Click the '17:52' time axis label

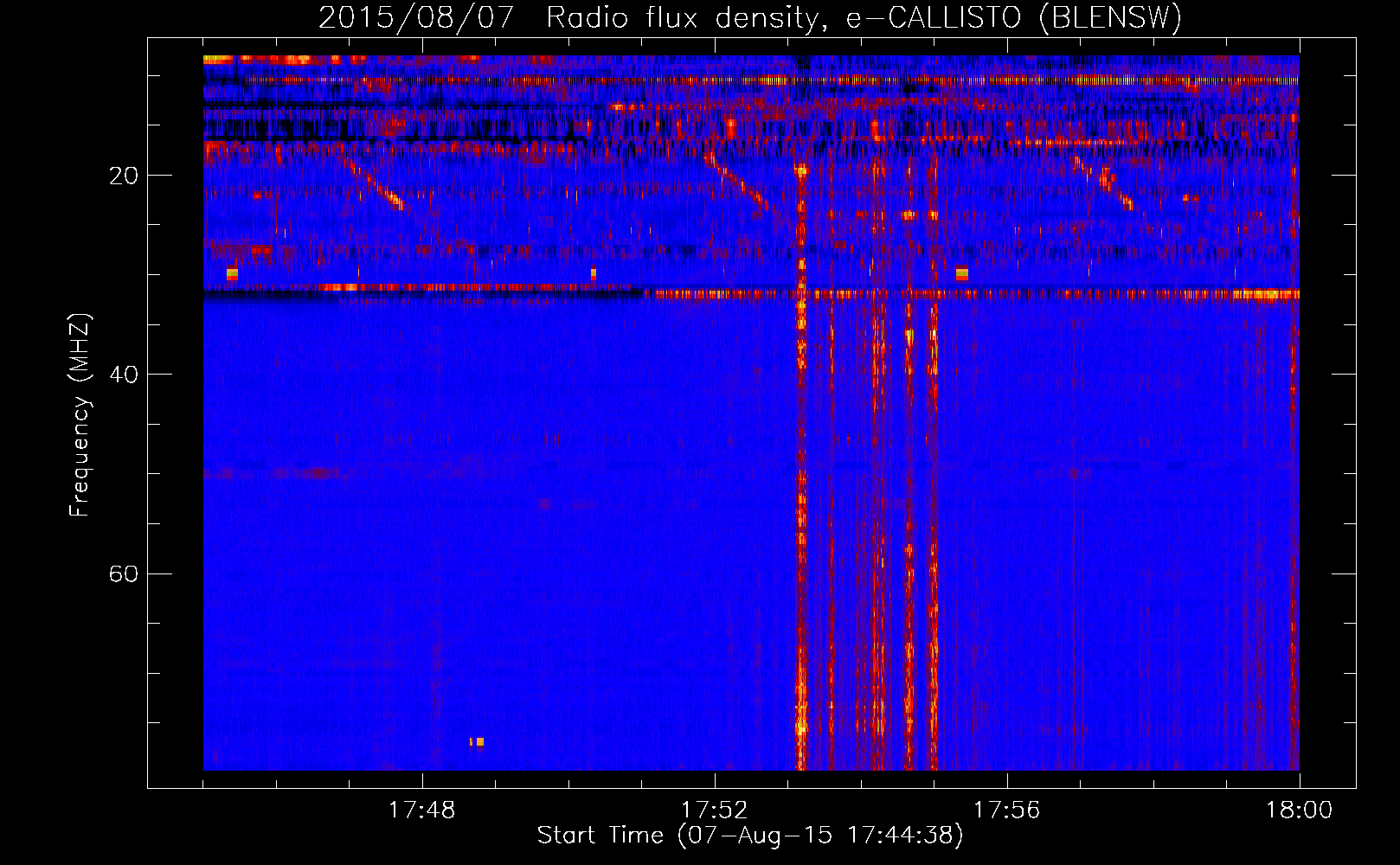(x=714, y=811)
